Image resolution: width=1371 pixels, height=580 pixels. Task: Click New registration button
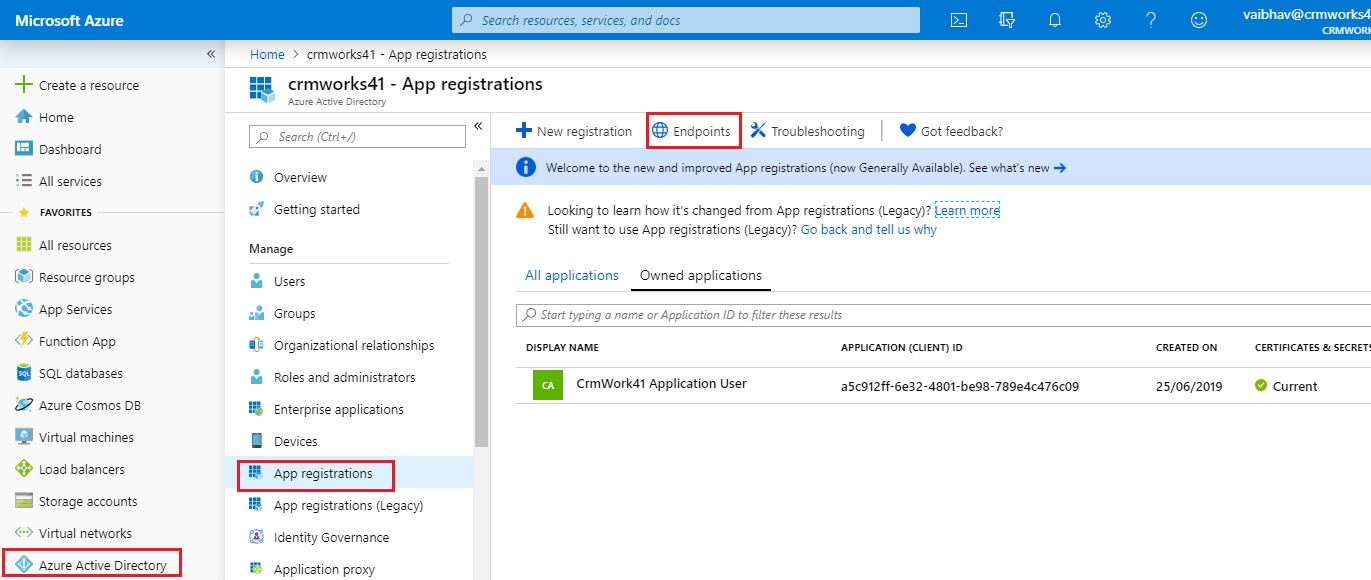point(574,131)
